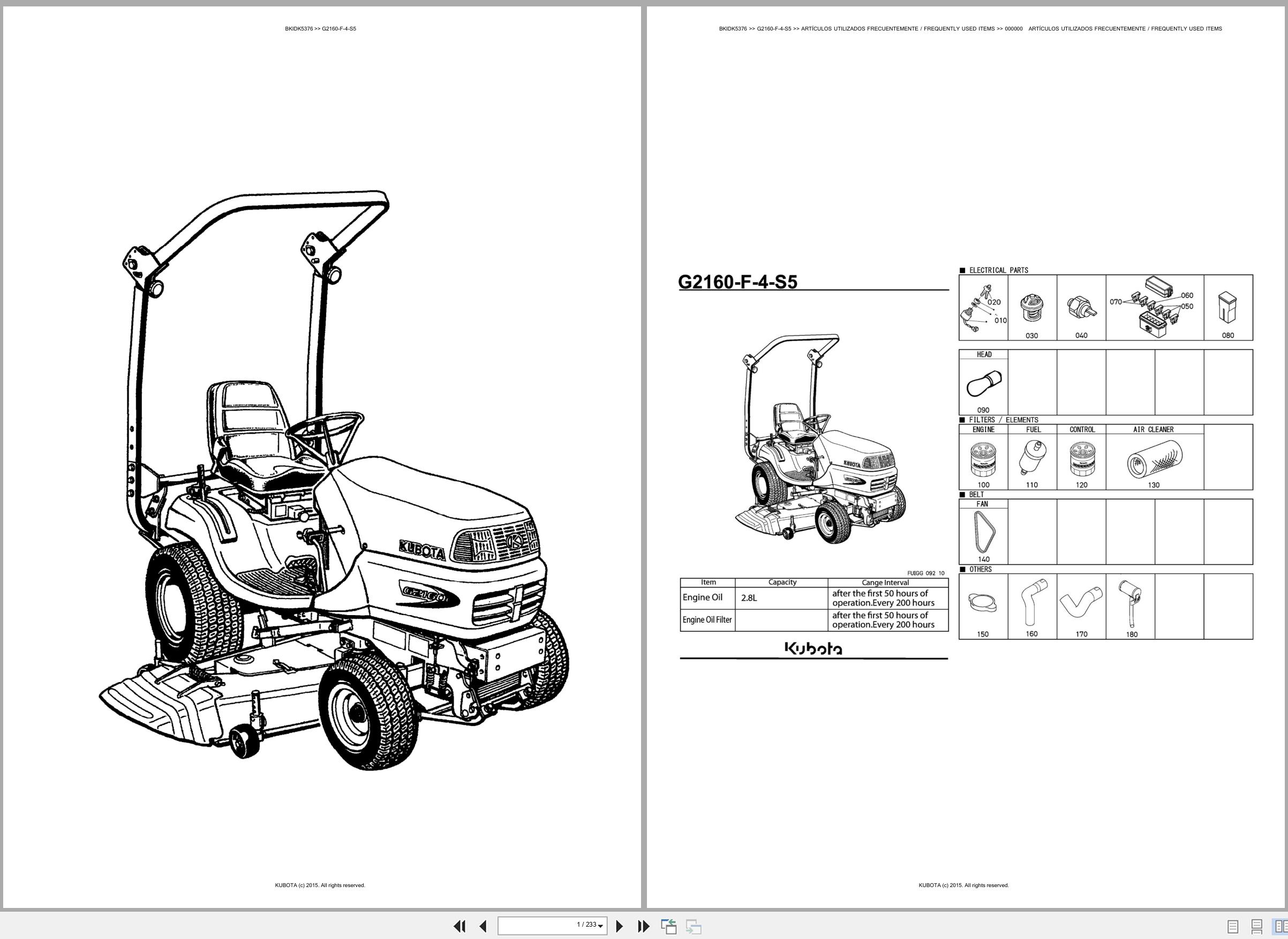Click the BELT section heading
The height and width of the screenshot is (939, 1288).
pos(977,495)
